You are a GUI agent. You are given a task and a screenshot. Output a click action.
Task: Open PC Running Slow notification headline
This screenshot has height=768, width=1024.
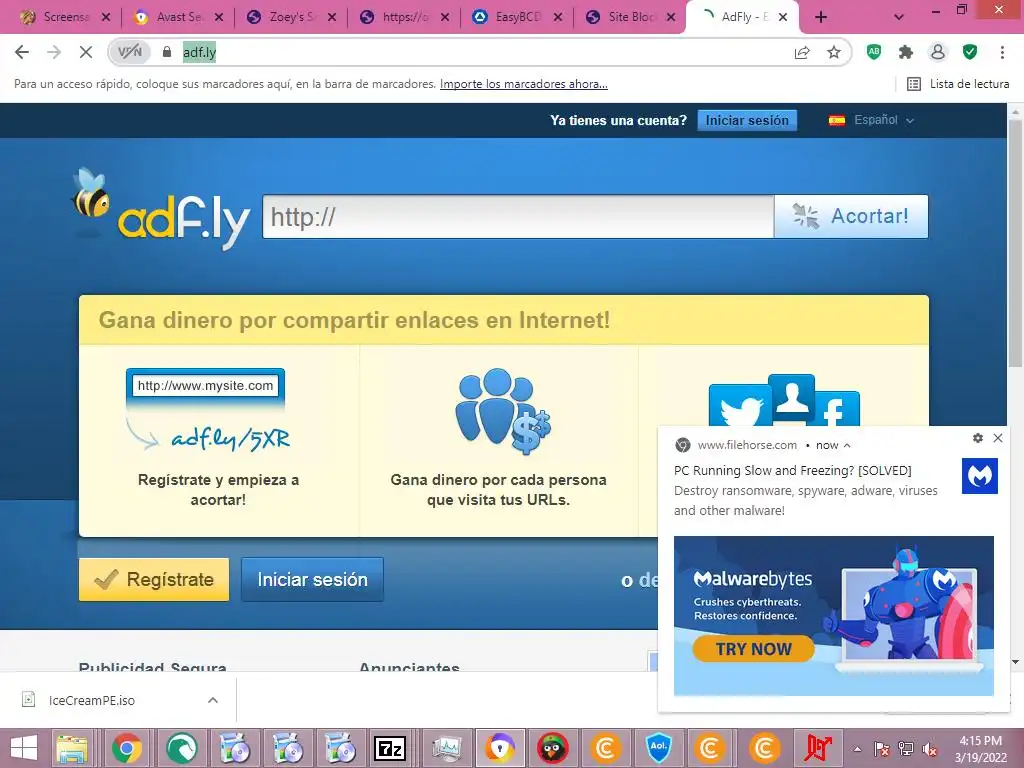(793, 470)
